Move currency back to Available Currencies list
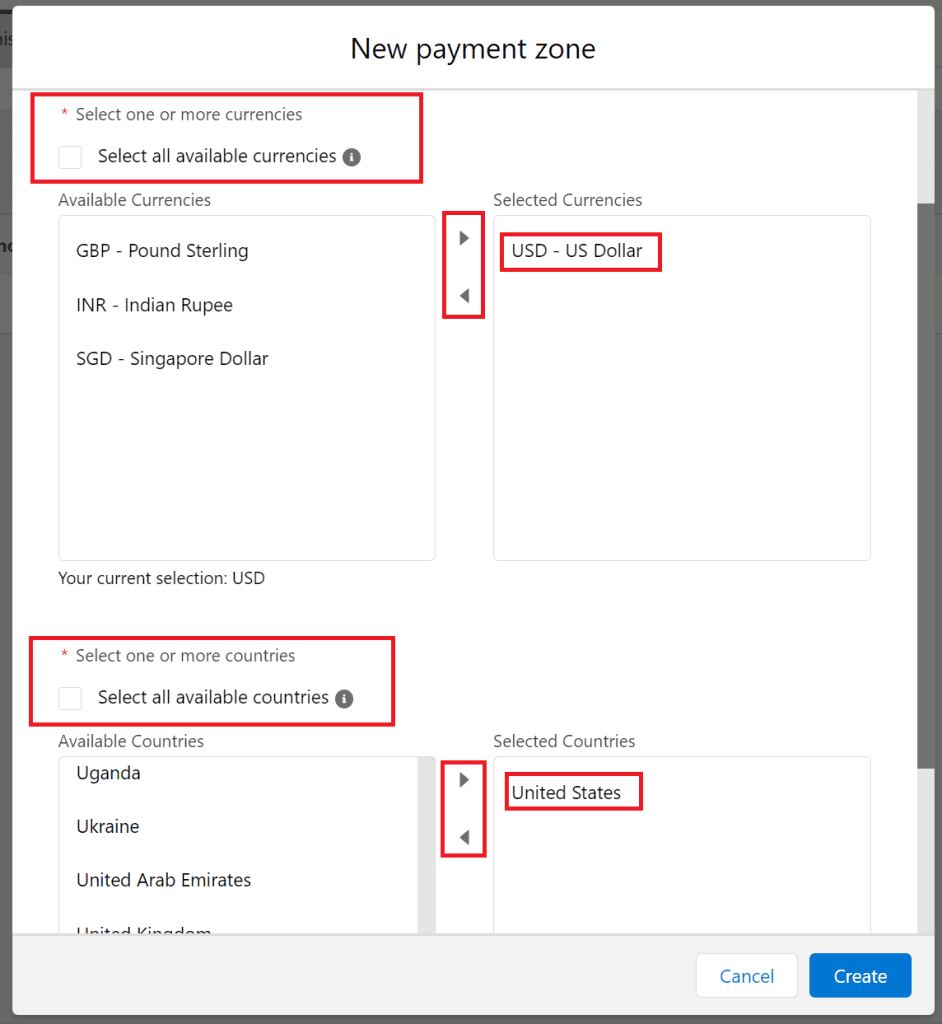Screen dimensions: 942x1024 464,296
